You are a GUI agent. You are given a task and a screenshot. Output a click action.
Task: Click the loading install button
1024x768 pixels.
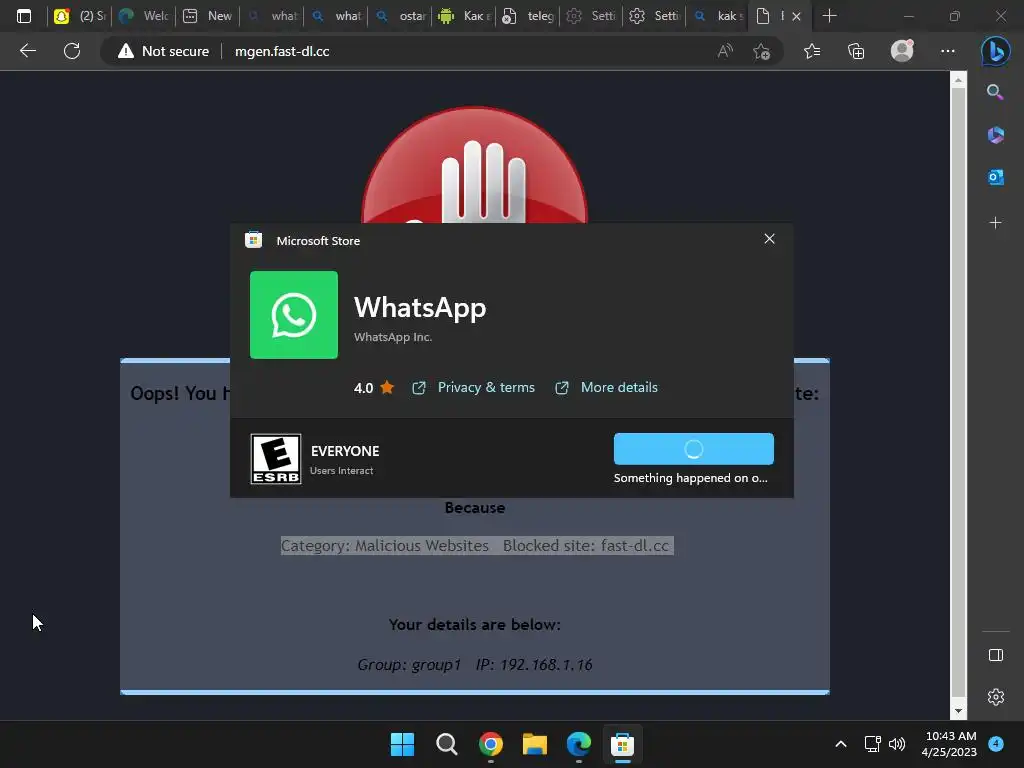pyautogui.click(x=694, y=449)
